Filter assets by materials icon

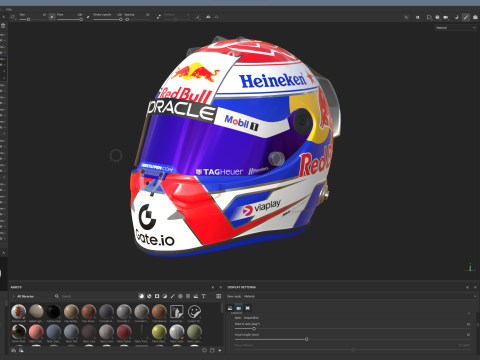[x=141, y=296]
